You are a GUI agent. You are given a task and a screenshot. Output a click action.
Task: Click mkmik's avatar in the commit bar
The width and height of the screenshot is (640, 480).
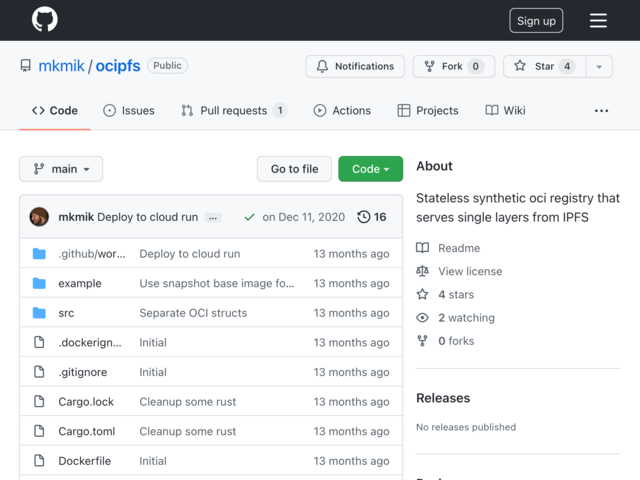[39, 217]
